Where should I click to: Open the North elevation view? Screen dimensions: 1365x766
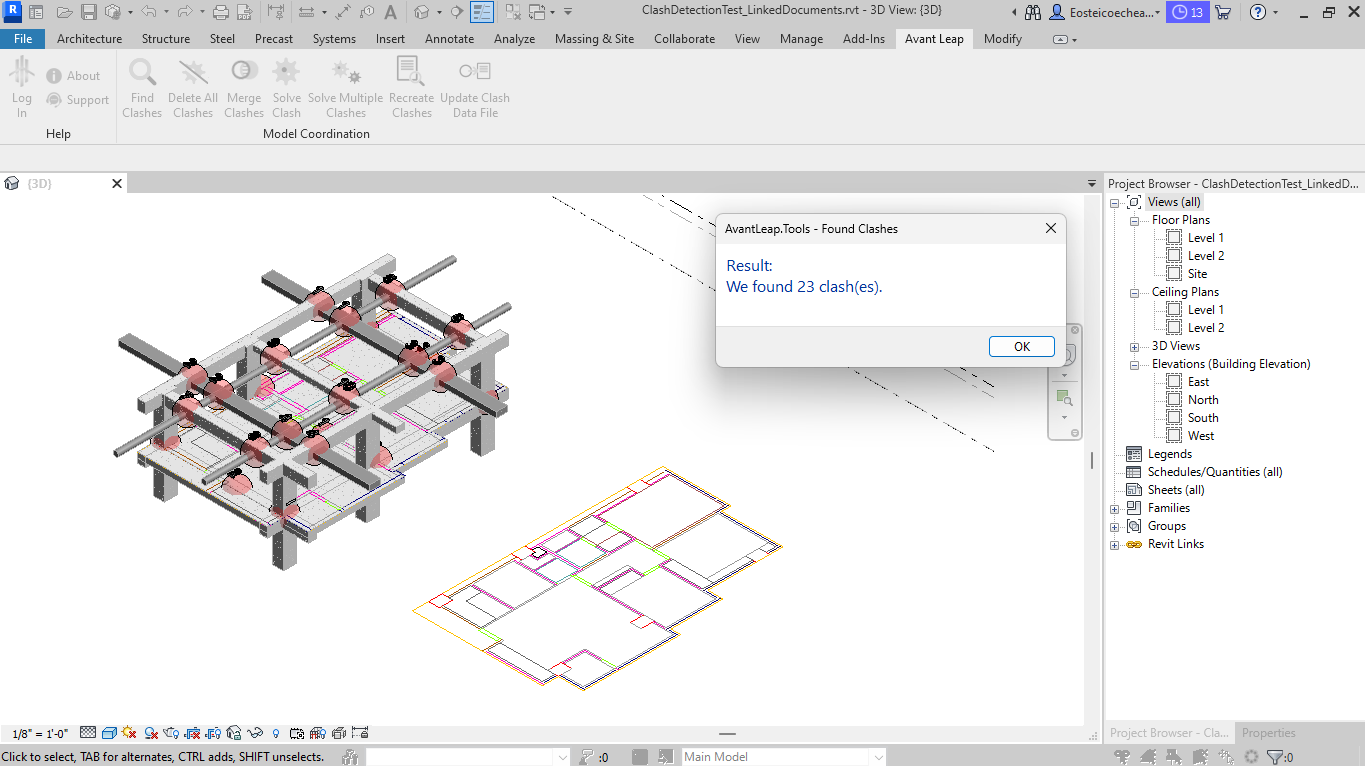(1202, 400)
